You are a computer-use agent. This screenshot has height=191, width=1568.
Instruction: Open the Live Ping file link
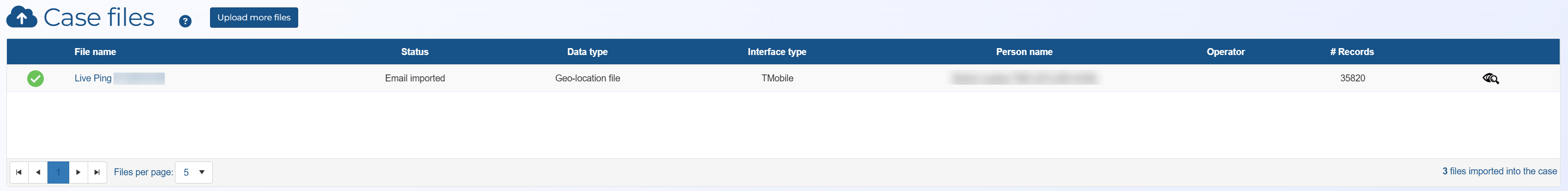click(93, 78)
